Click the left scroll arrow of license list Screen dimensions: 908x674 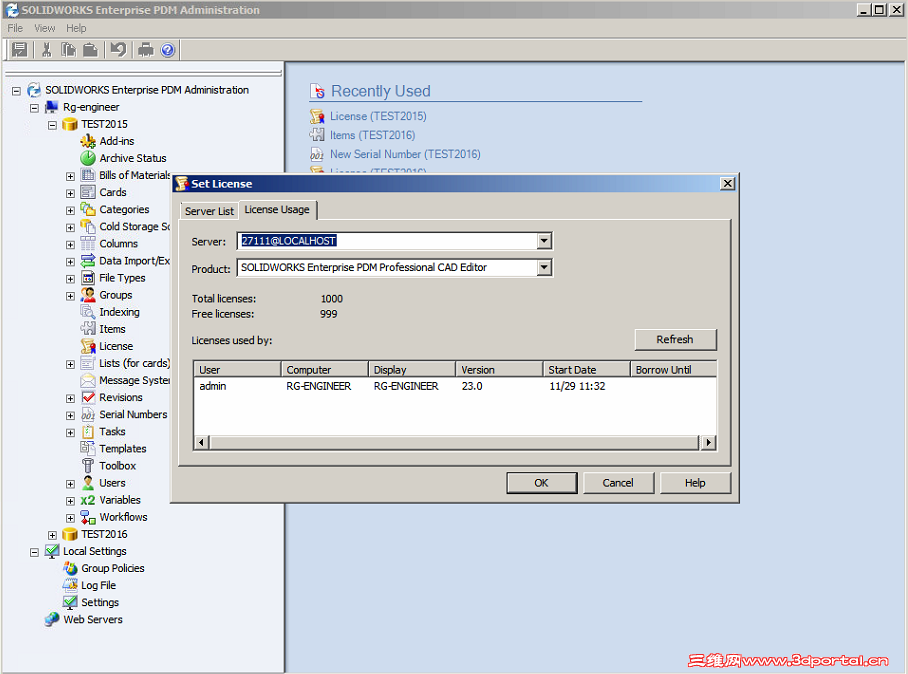pos(201,442)
